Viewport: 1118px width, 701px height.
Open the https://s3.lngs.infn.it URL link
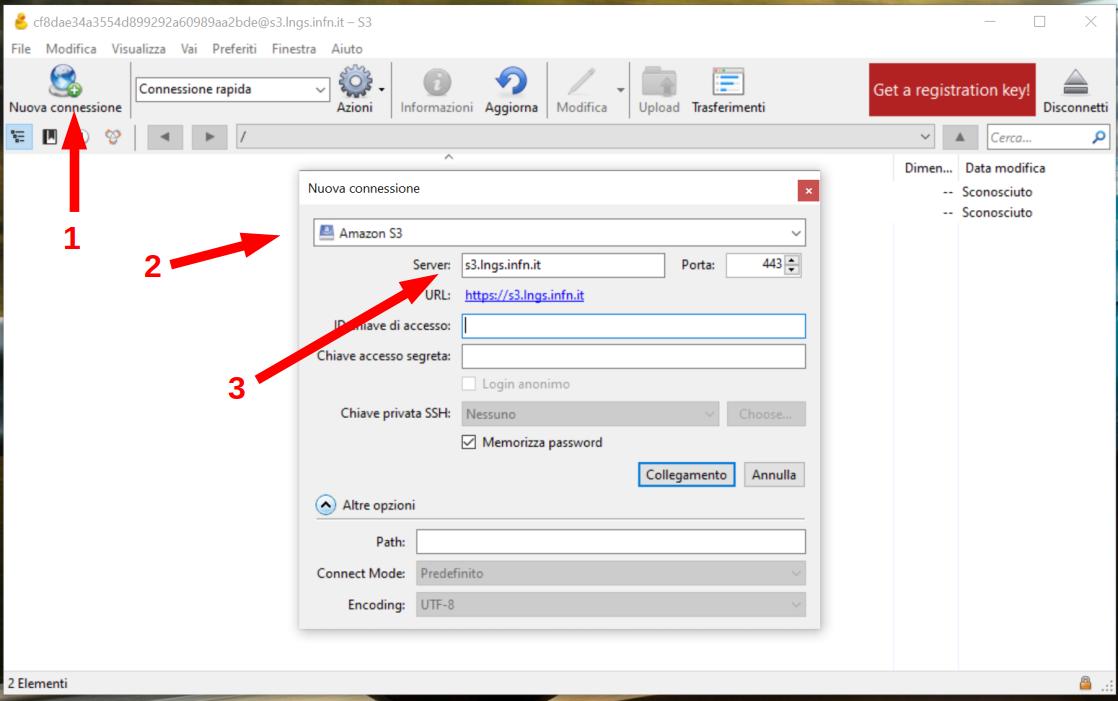point(525,295)
